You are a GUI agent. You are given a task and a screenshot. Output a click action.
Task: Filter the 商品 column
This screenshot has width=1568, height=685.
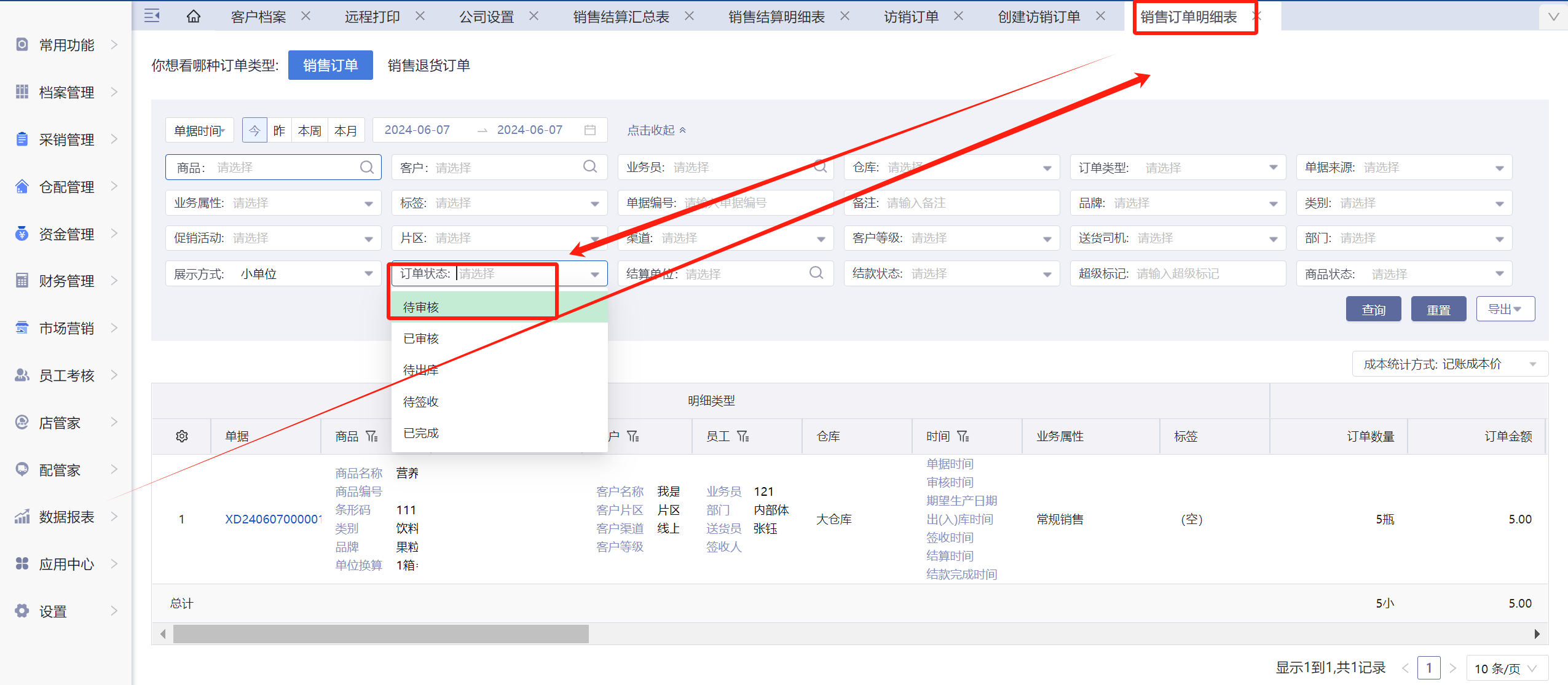click(x=372, y=436)
